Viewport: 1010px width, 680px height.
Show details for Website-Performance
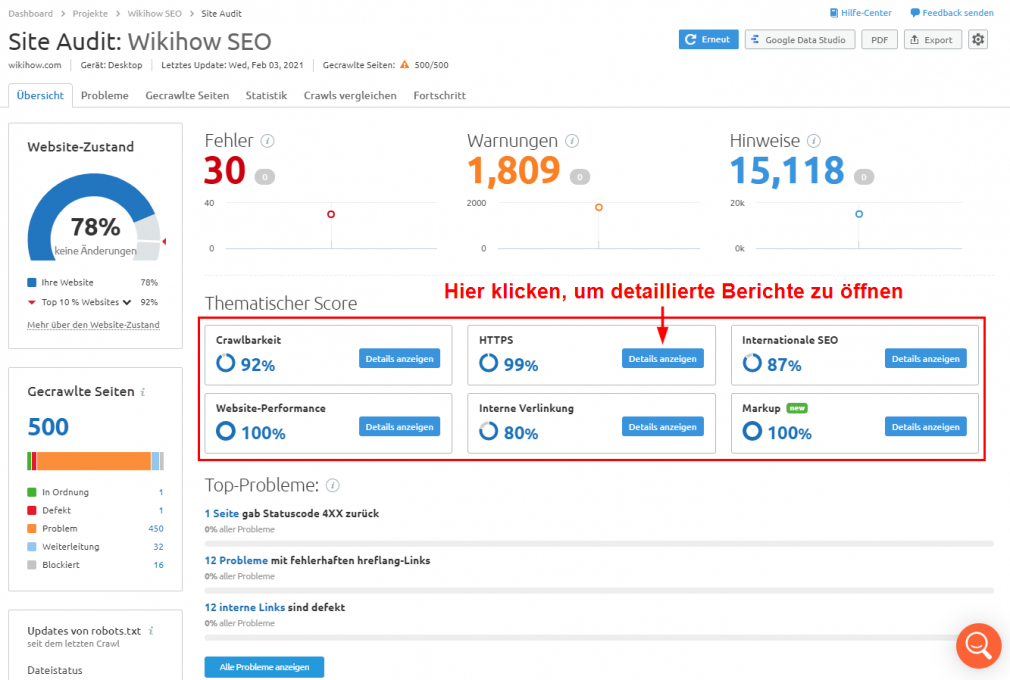(x=399, y=427)
